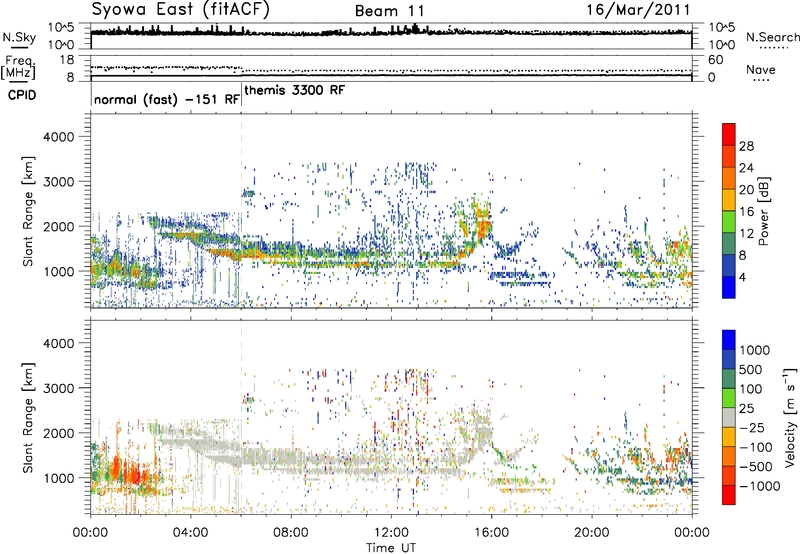Click the light green 12–16 dB power swatch
This screenshot has width=800, height=554.
click(x=729, y=222)
